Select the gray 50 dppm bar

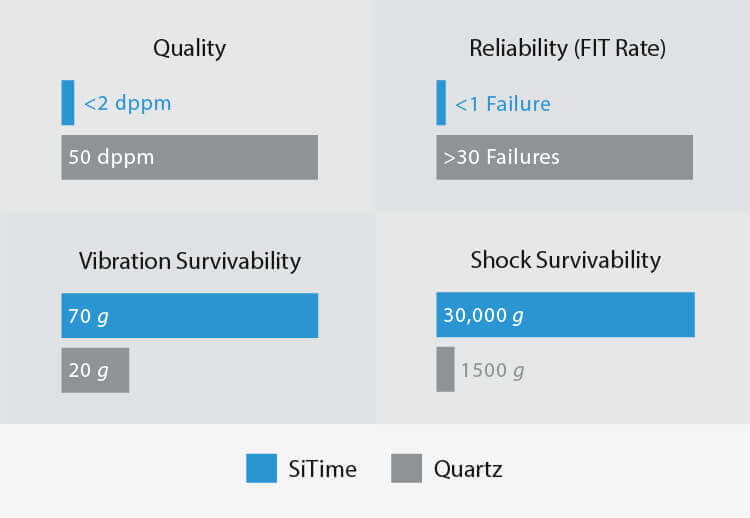[x=189, y=158]
